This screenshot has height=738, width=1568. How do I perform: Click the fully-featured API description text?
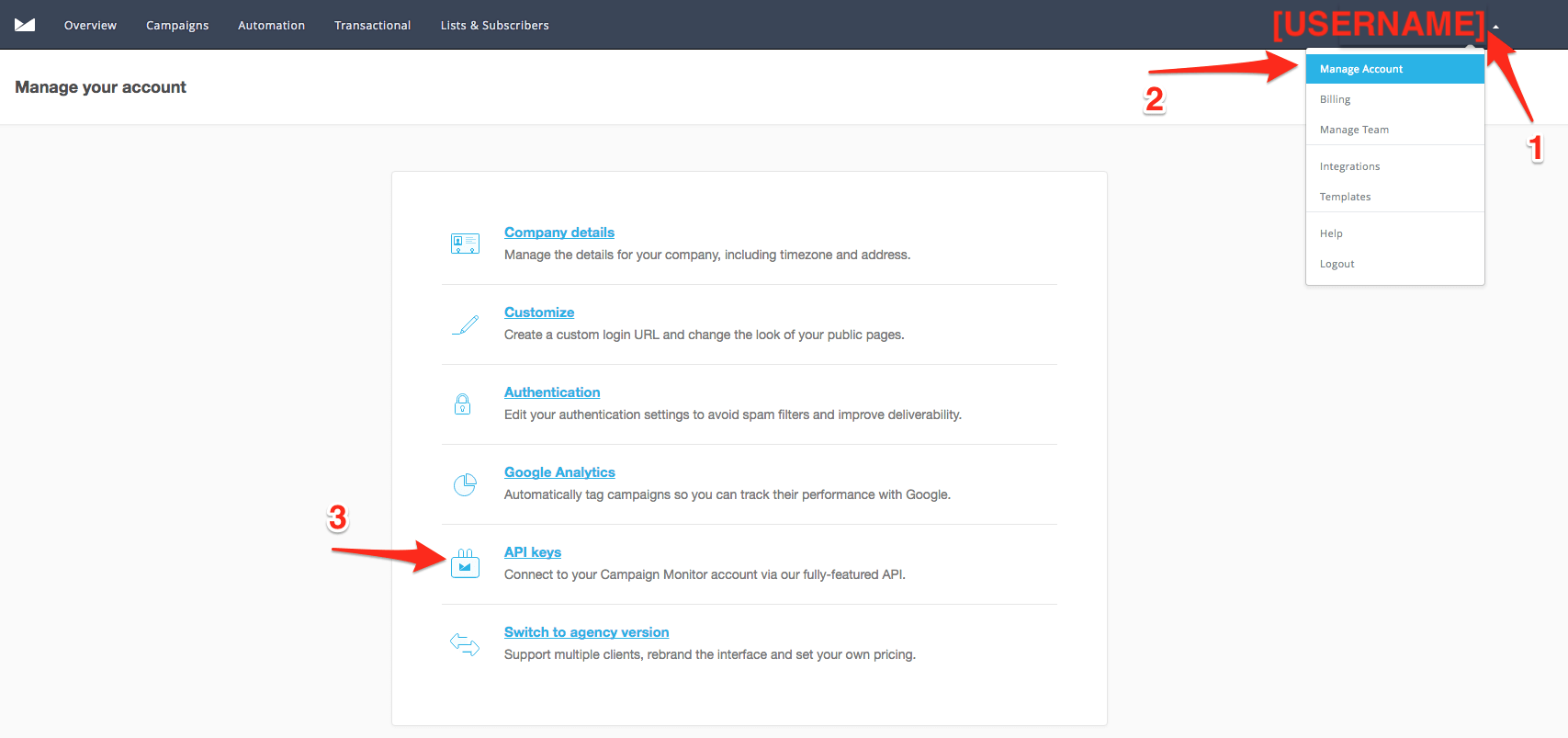pyautogui.click(x=705, y=574)
